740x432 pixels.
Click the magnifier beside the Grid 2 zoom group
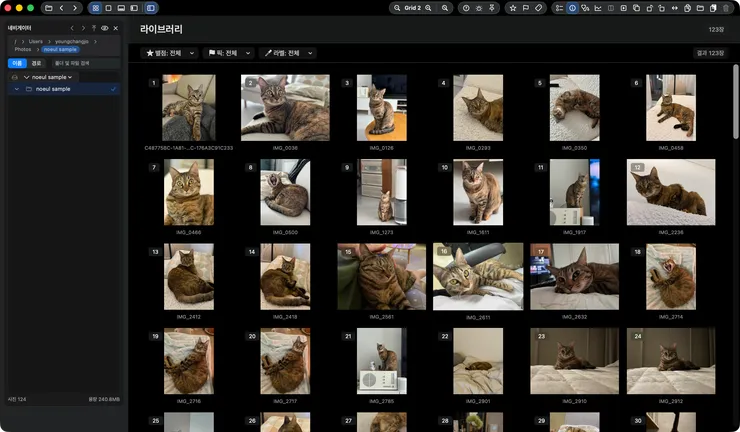pos(445,8)
